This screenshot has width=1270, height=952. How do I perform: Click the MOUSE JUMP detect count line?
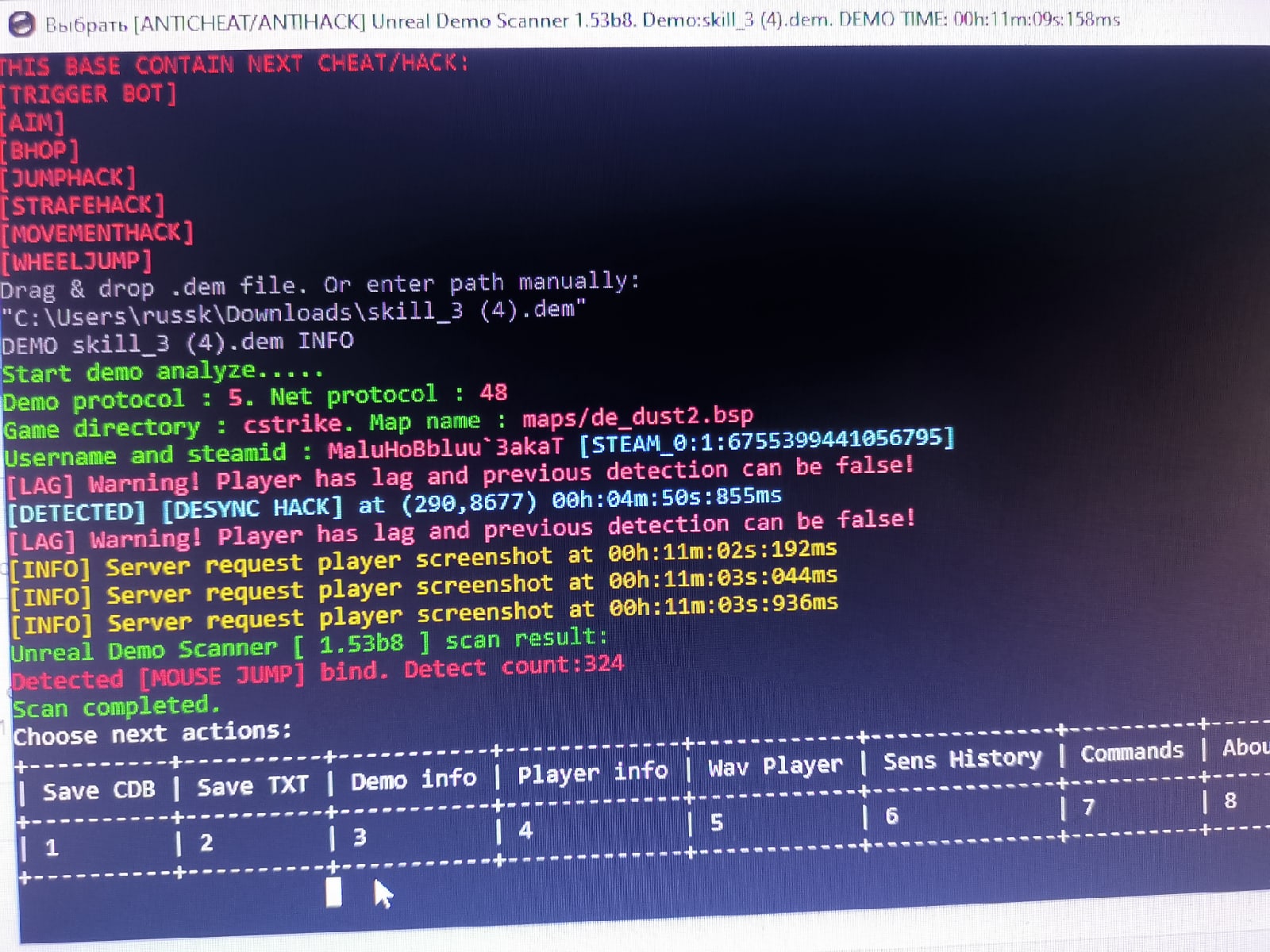pos(317,673)
